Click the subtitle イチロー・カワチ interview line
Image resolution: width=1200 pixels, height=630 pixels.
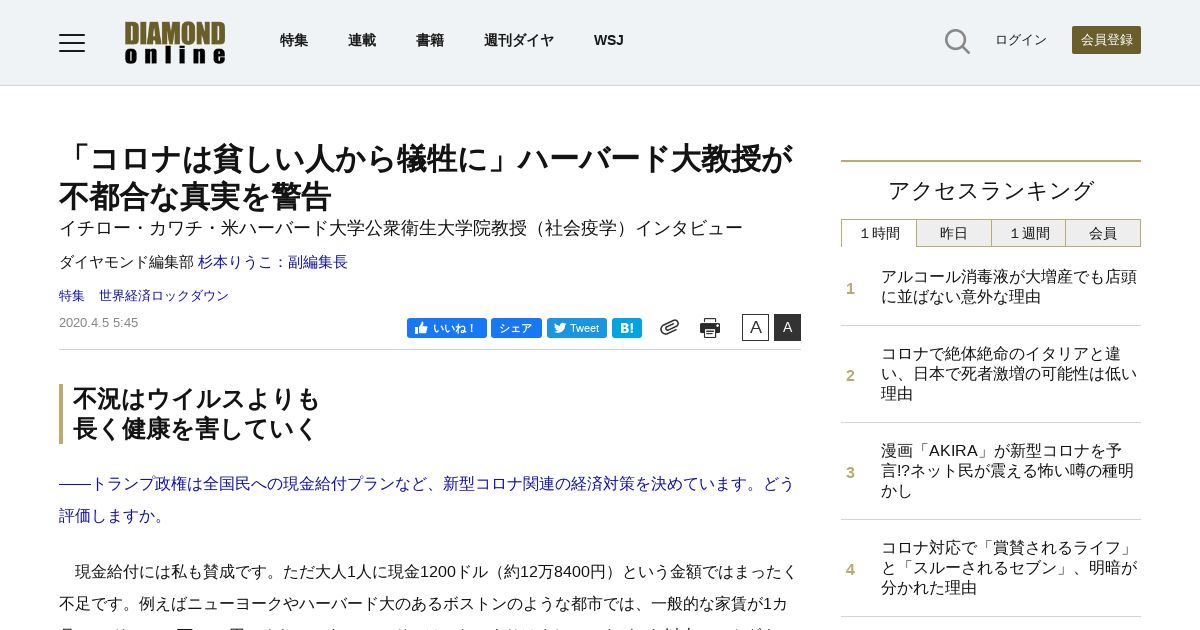pyautogui.click(x=401, y=228)
